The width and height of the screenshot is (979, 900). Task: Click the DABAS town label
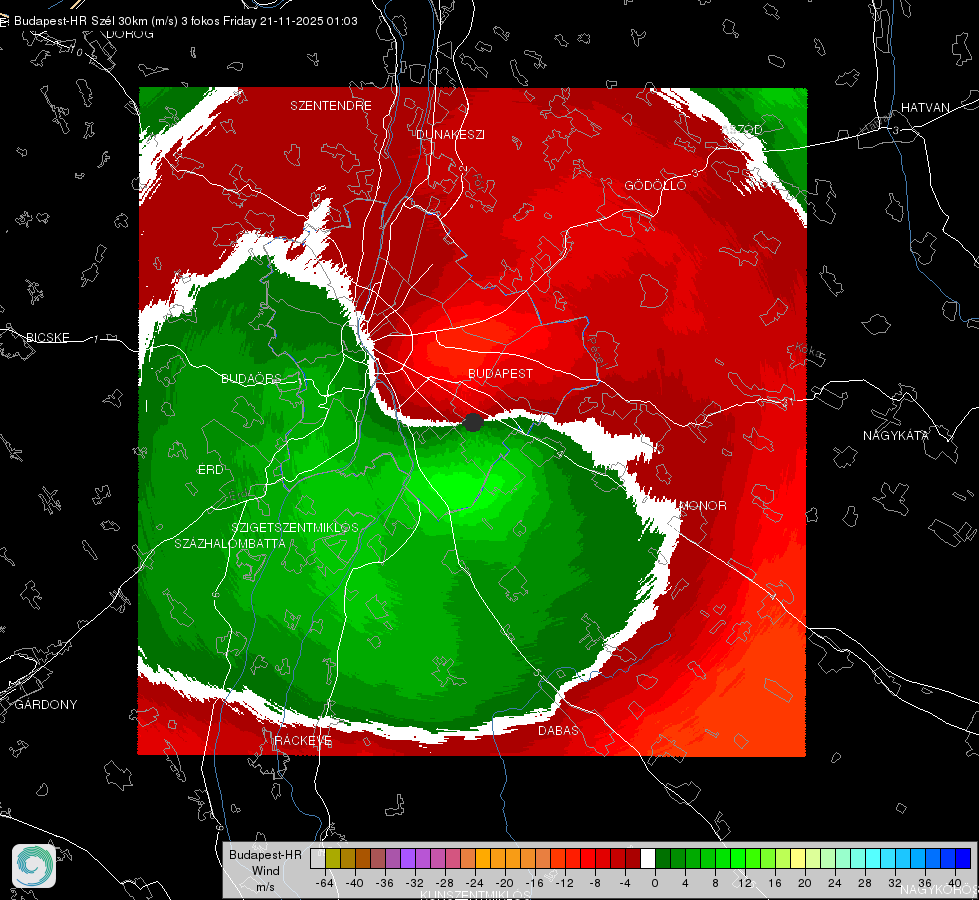[x=559, y=730]
